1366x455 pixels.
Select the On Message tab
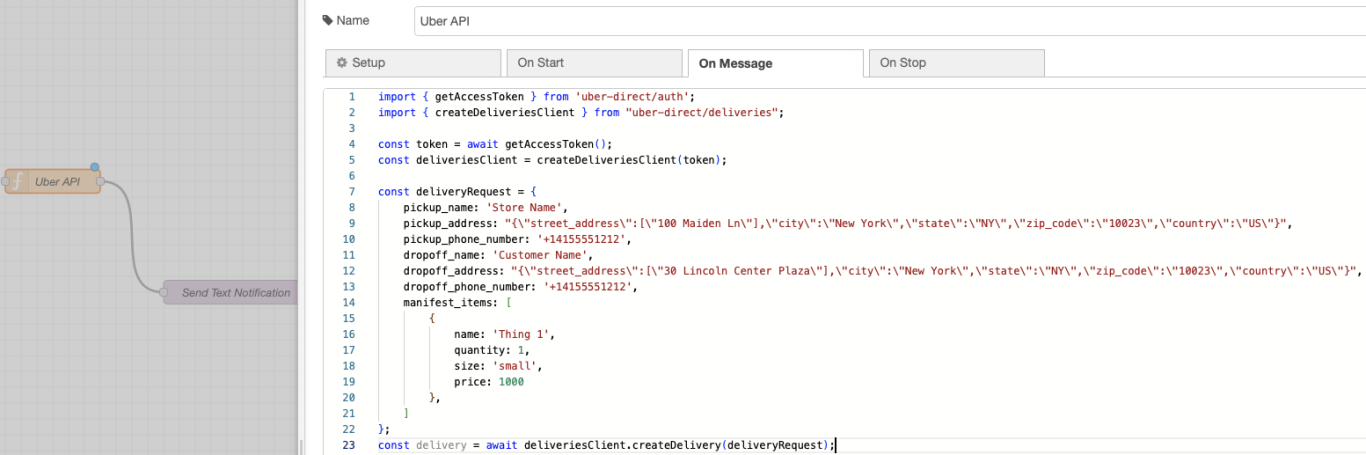tap(775, 64)
